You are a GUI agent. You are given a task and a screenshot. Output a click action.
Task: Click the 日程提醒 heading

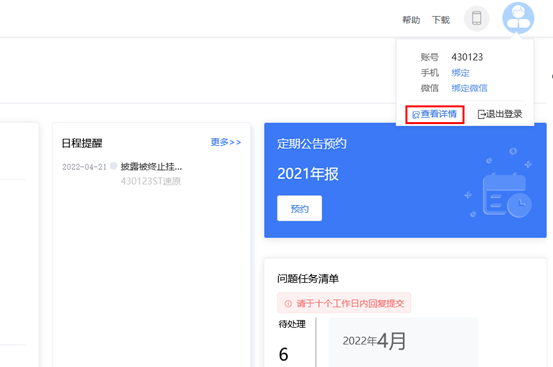tap(82, 143)
